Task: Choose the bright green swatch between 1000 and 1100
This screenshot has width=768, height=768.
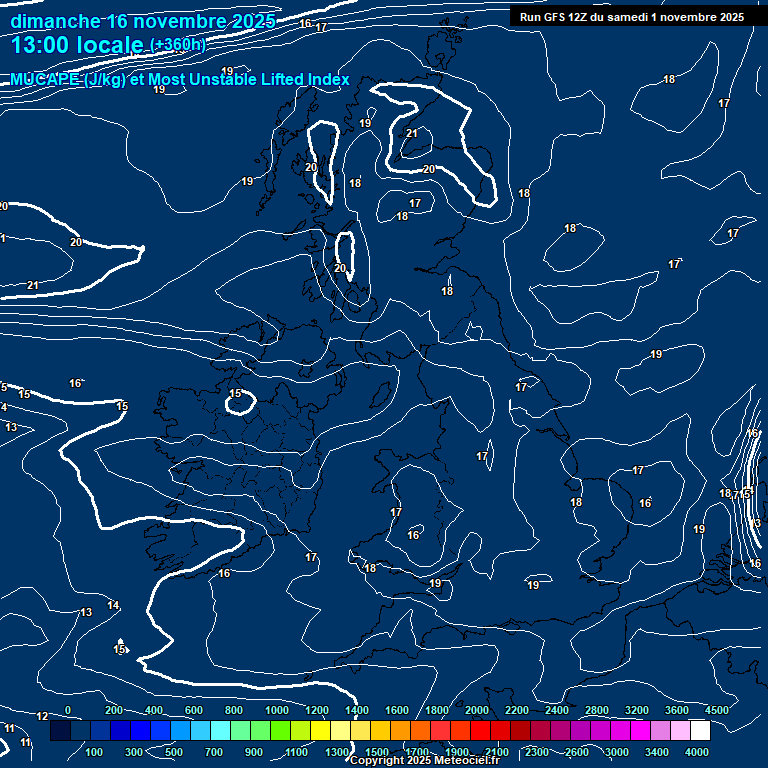Action: (281, 730)
